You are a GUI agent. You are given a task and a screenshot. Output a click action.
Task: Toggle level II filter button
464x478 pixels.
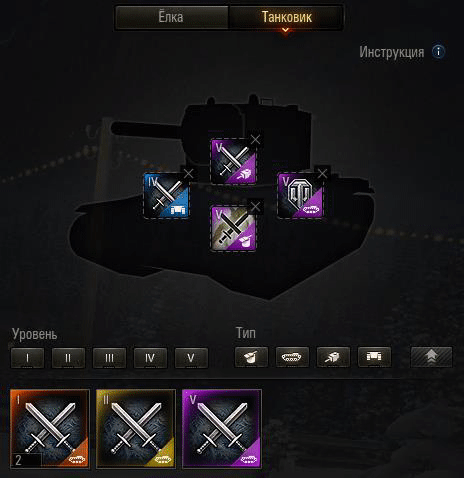point(68,358)
